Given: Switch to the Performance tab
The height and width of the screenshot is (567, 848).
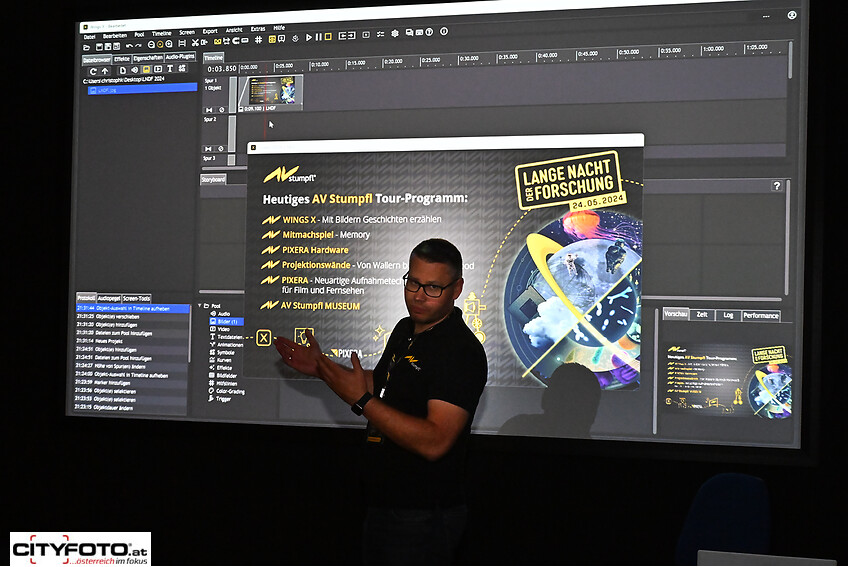Looking at the screenshot, I should pyautogui.click(x=760, y=315).
